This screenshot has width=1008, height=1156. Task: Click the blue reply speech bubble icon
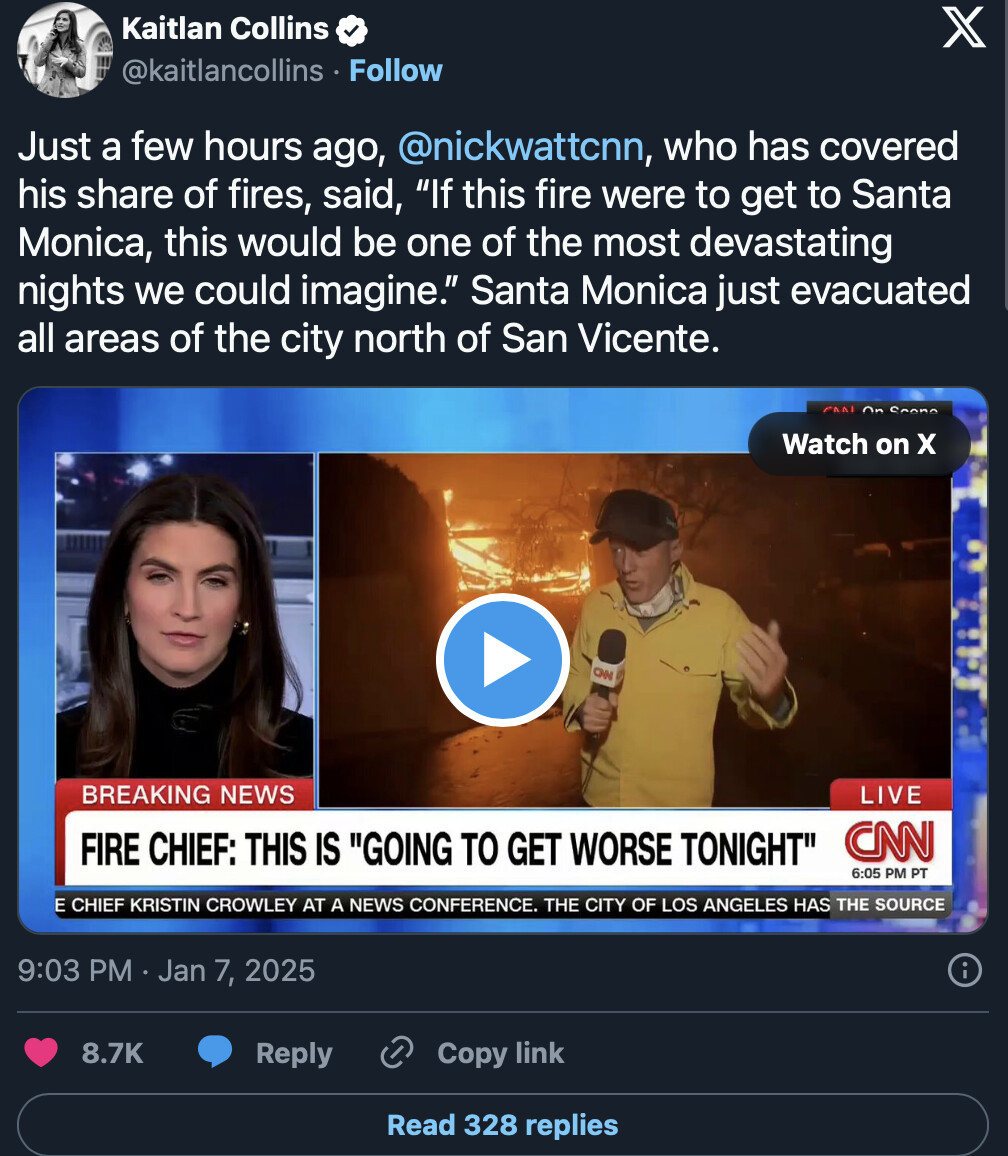(215, 1052)
